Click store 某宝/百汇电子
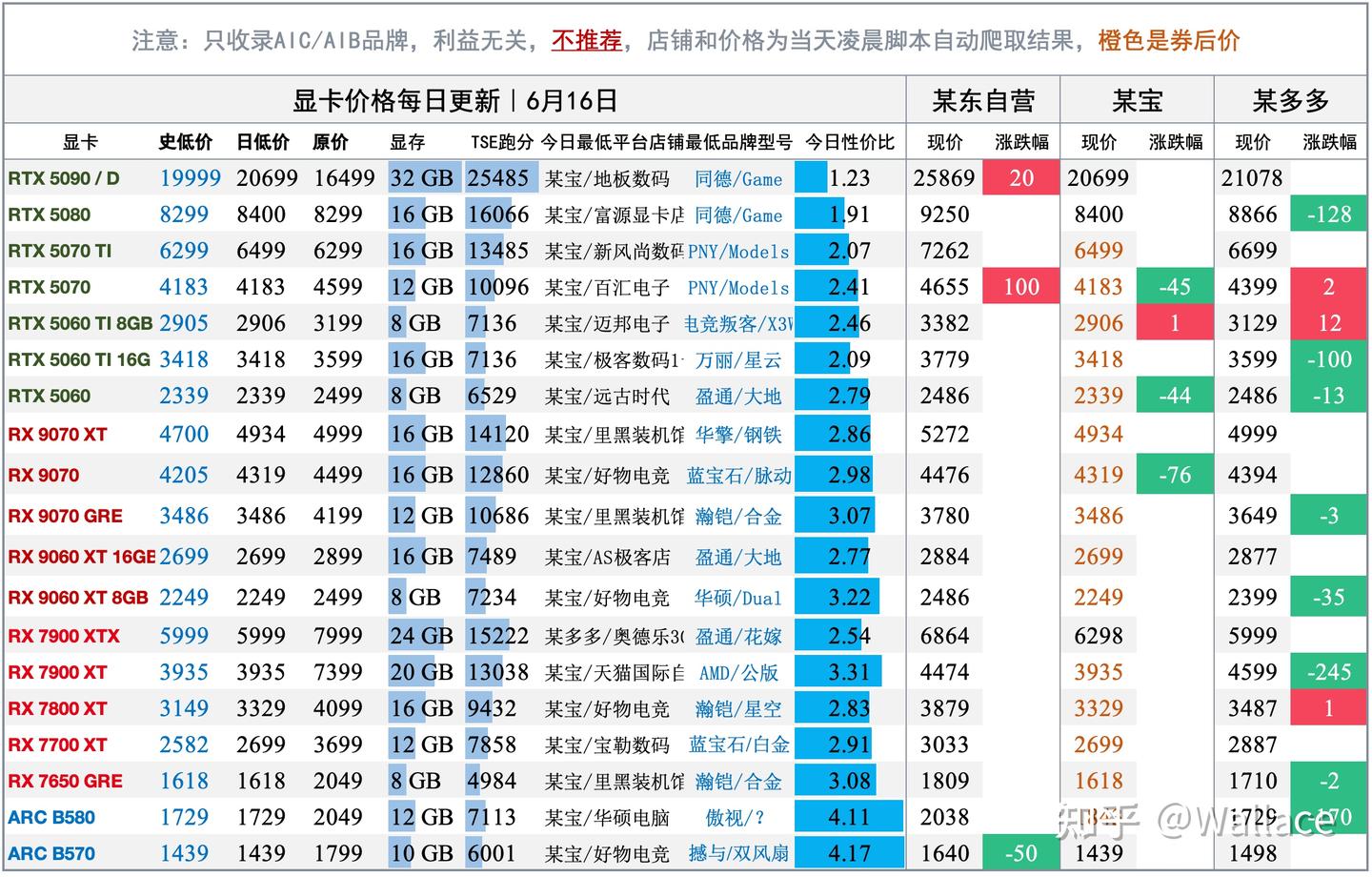The image size is (1372, 877). pos(607,287)
